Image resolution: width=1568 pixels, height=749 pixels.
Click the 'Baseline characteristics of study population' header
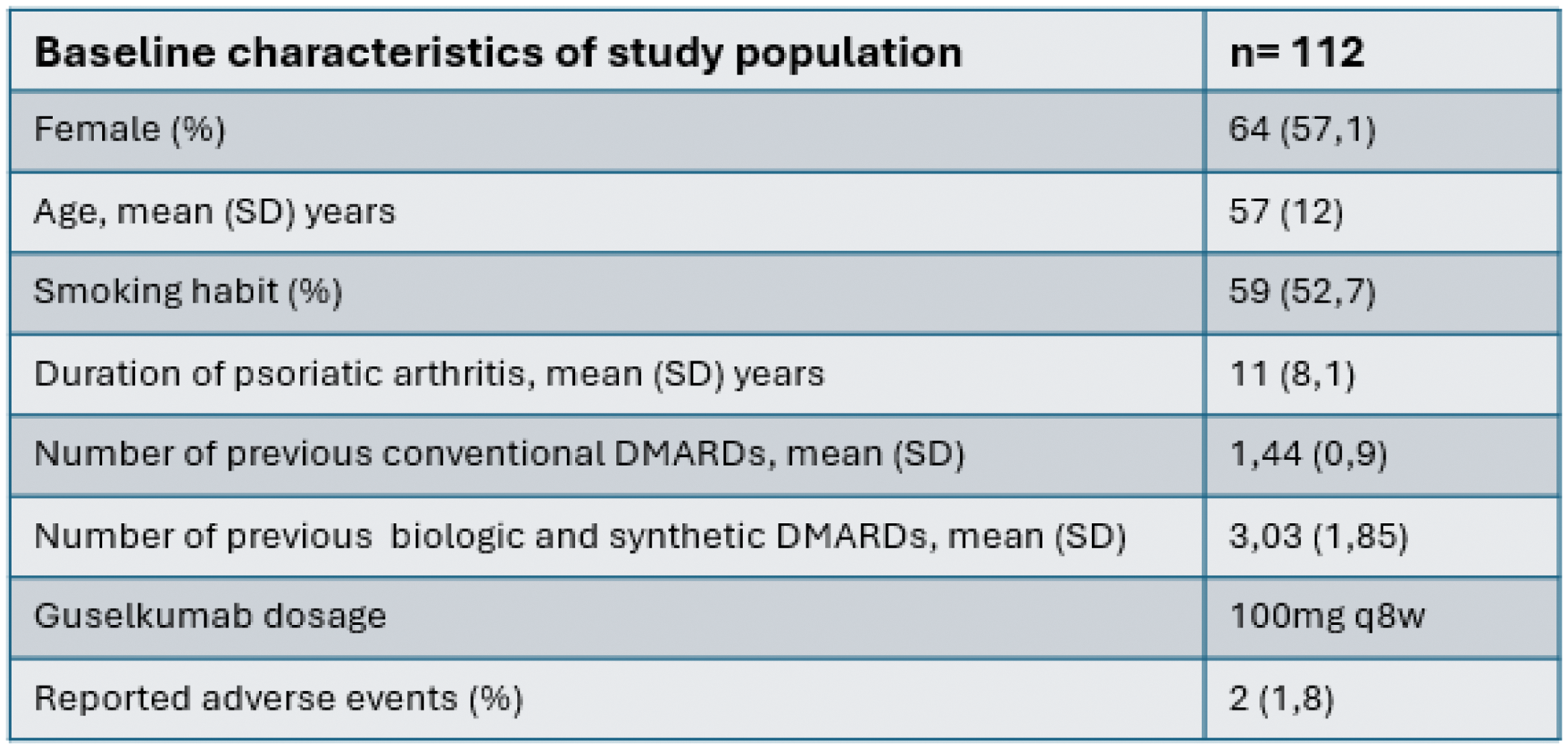[498, 53]
